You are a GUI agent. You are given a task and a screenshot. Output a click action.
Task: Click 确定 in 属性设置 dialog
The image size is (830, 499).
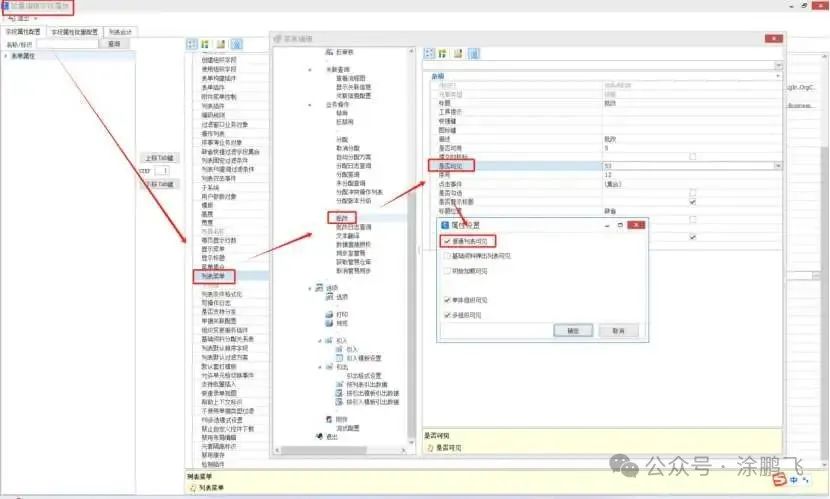(x=573, y=331)
